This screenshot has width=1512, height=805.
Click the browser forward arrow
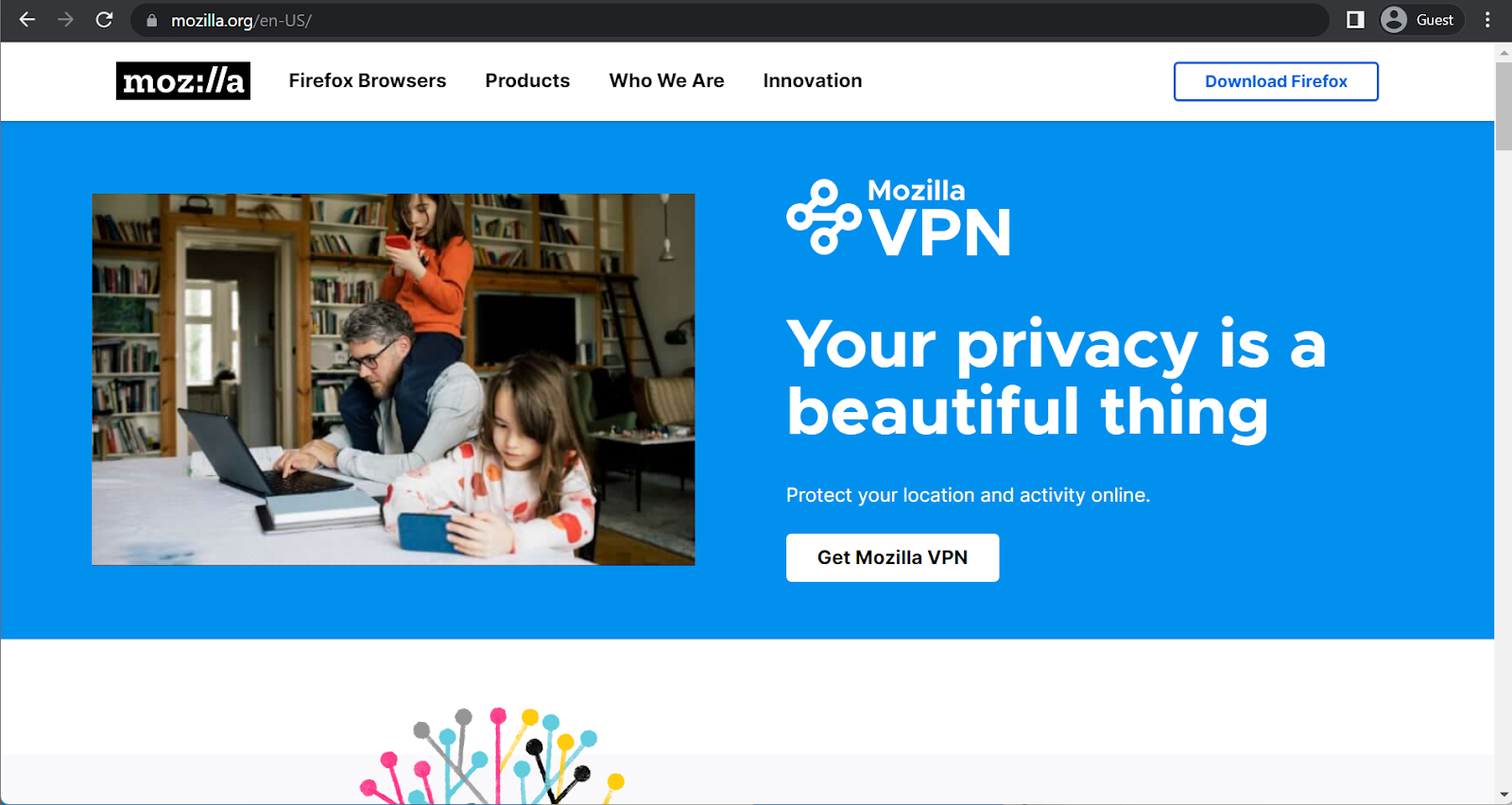65,20
